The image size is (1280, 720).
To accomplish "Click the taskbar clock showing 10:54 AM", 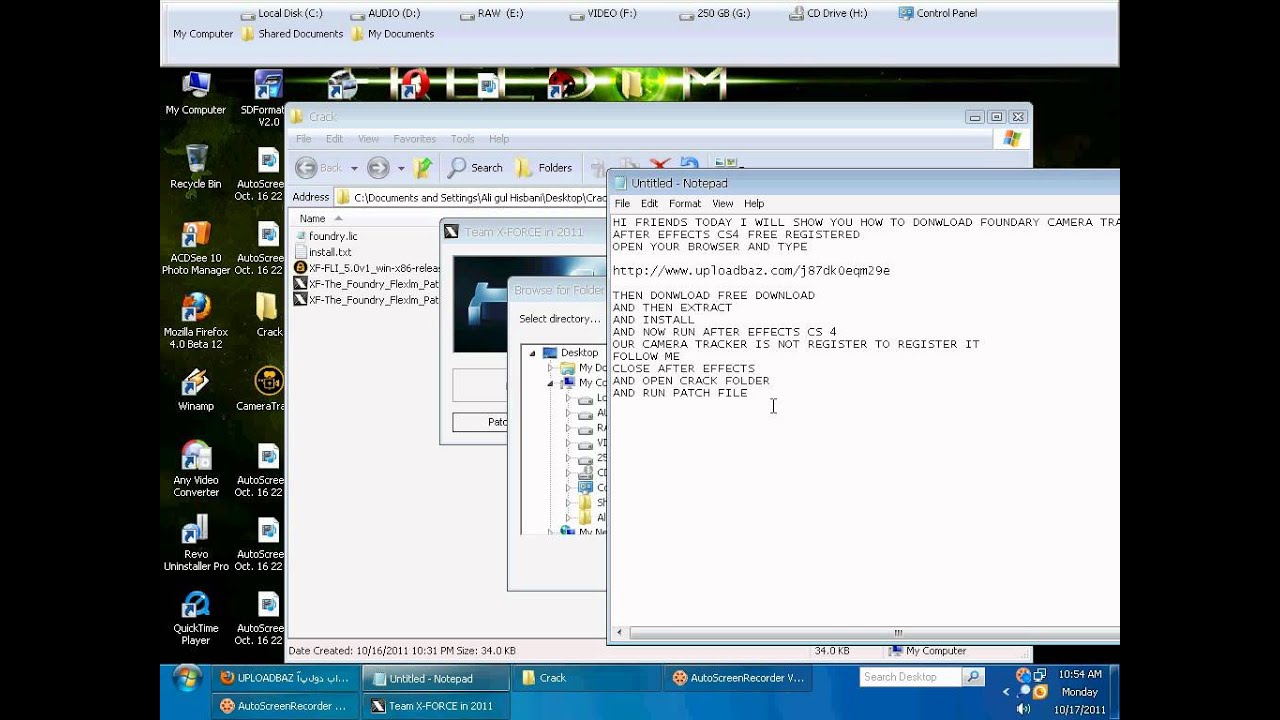I will [x=1079, y=674].
